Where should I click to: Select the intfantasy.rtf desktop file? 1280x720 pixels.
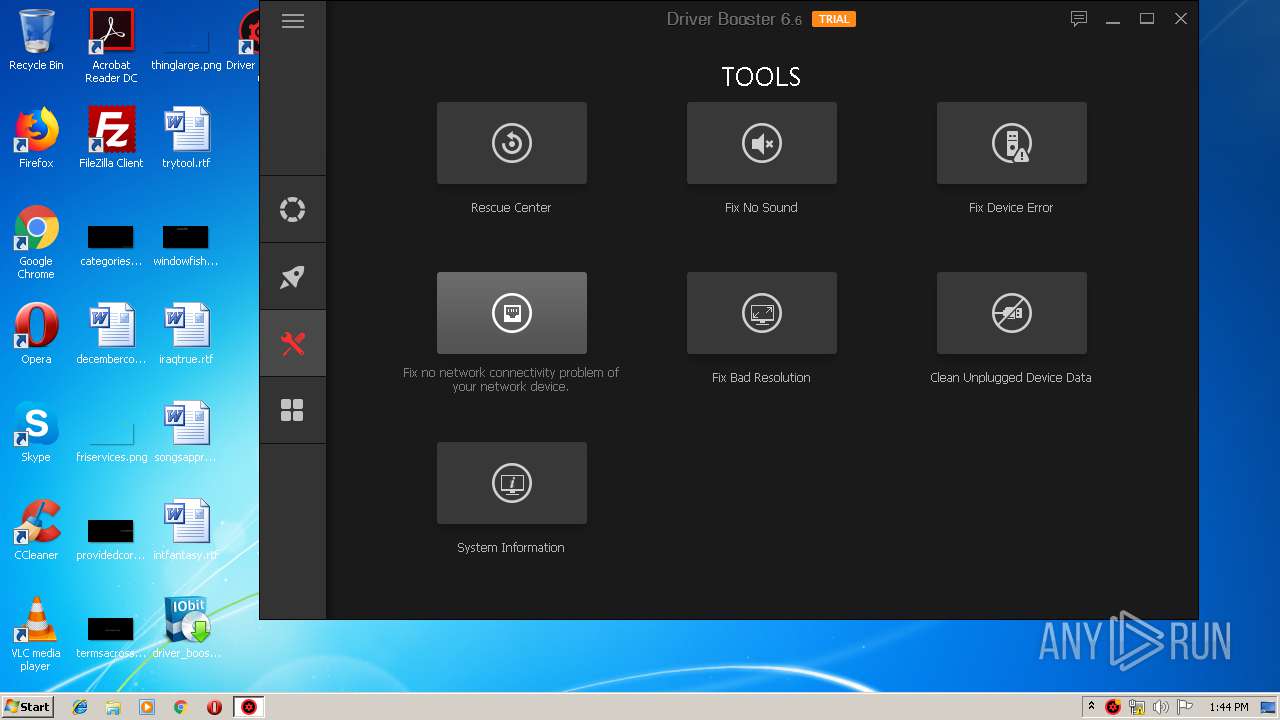coord(186,530)
